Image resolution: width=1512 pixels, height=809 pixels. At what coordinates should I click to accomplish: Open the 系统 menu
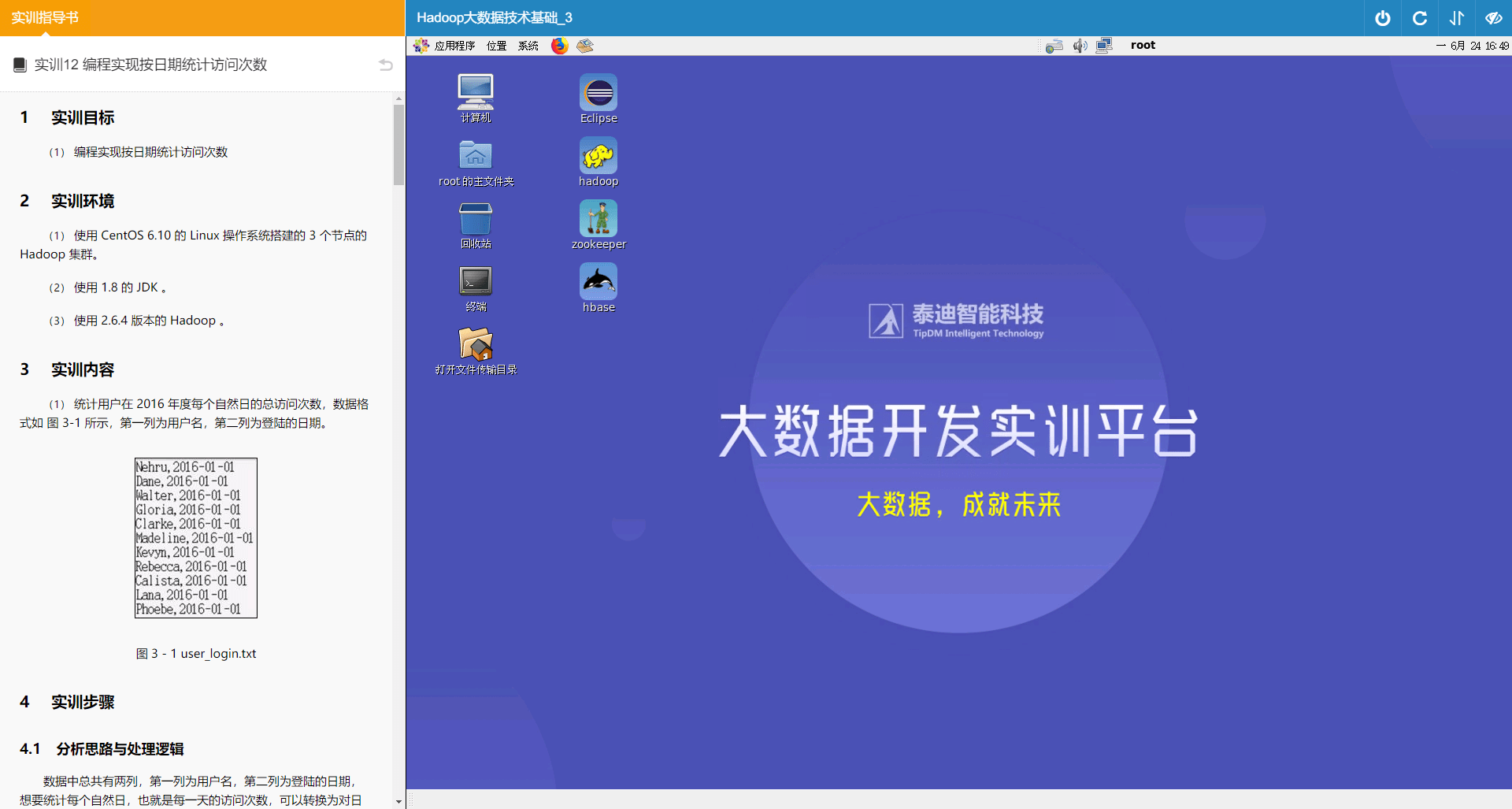click(x=528, y=46)
